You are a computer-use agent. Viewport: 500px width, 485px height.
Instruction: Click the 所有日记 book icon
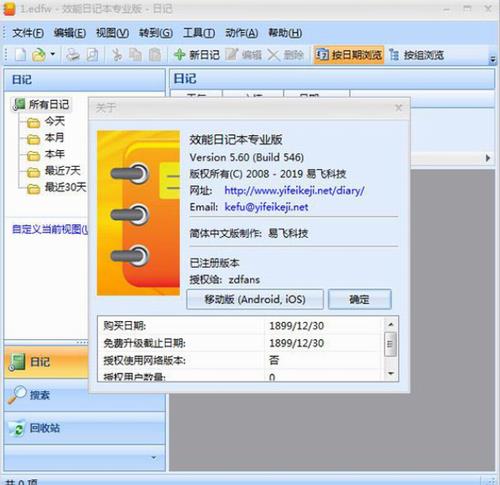click(19, 104)
